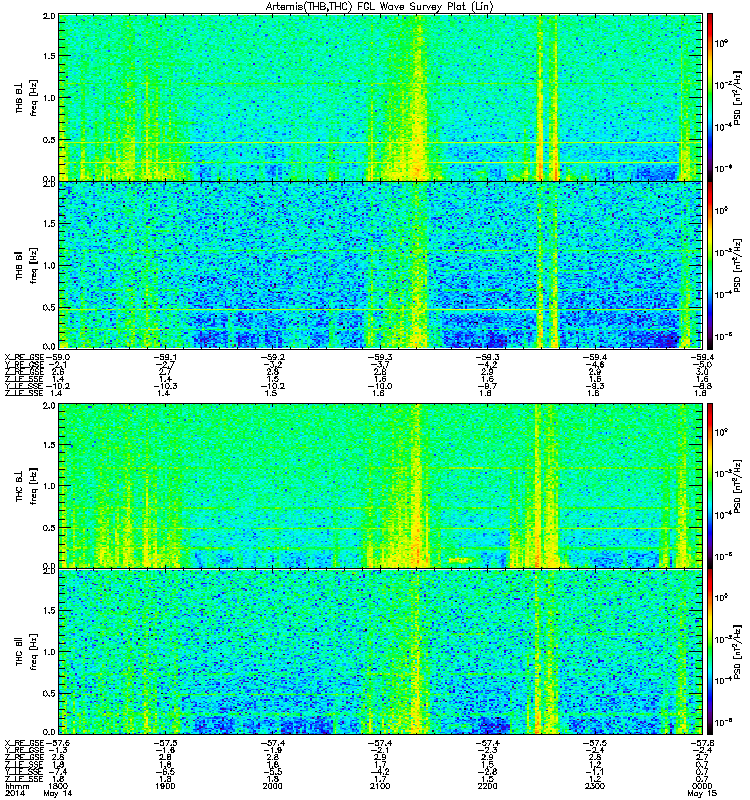Click the '-59.1' X_RE_GSE value under THB
750x800 pixels.
tap(165, 357)
